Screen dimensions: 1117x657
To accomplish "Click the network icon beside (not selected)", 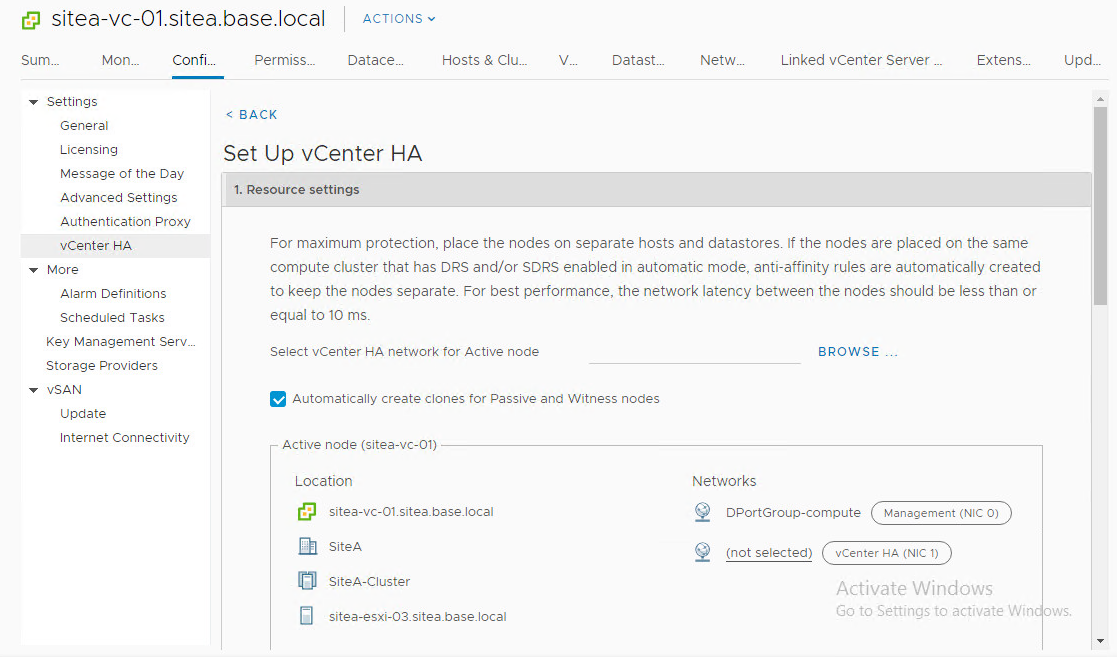I will coord(703,552).
